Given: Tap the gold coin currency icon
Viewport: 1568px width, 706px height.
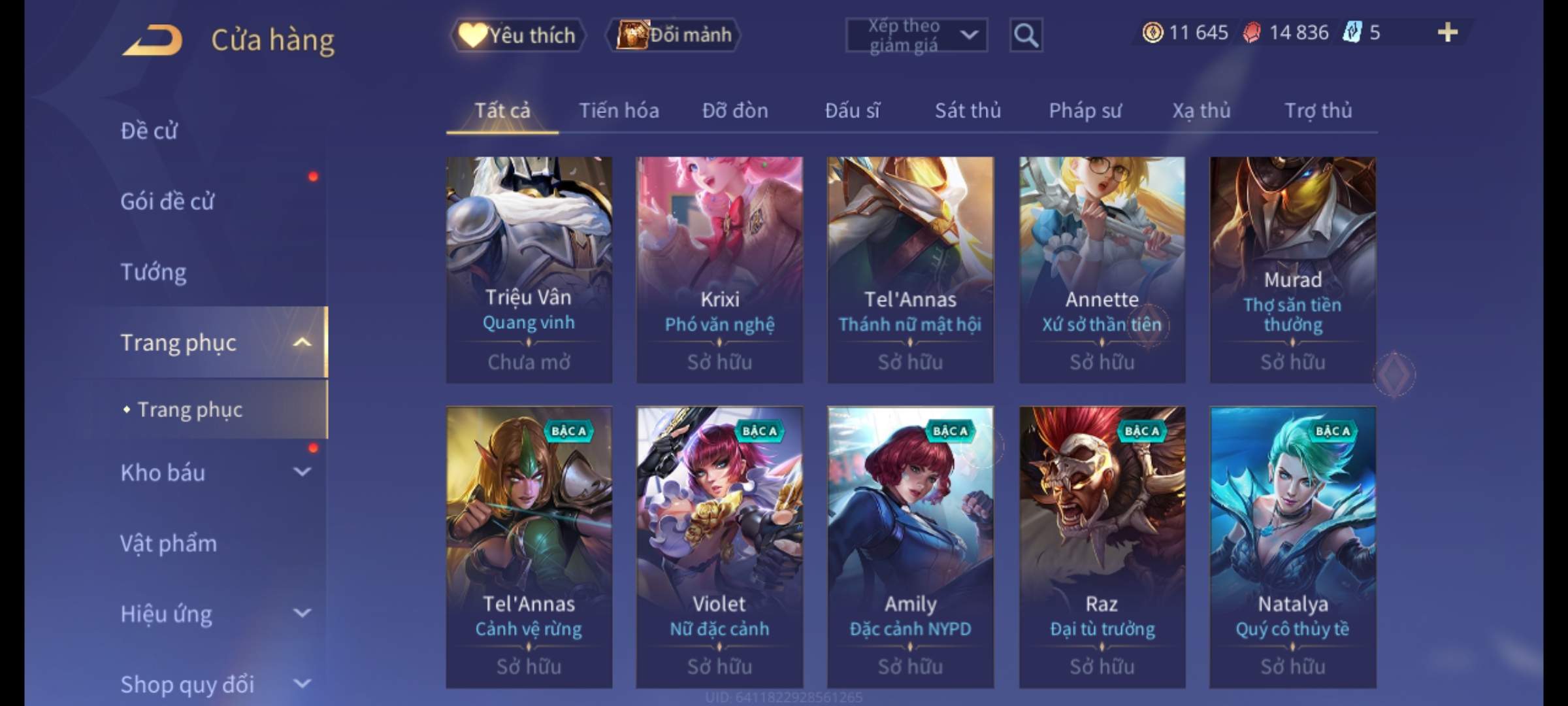Looking at the screenshot, I should tap(1153, 32).
